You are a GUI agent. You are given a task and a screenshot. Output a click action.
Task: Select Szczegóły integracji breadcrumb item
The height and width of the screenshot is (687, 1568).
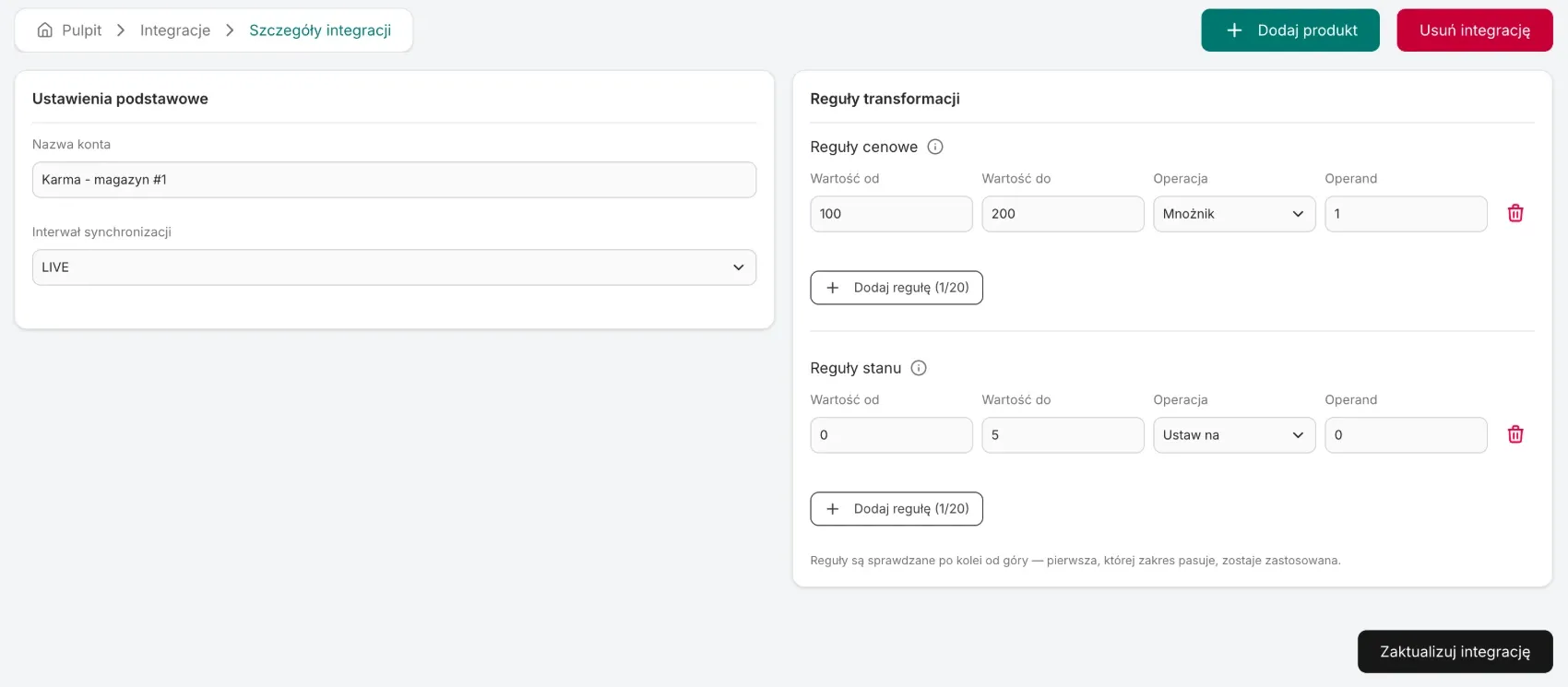(320, 30)
